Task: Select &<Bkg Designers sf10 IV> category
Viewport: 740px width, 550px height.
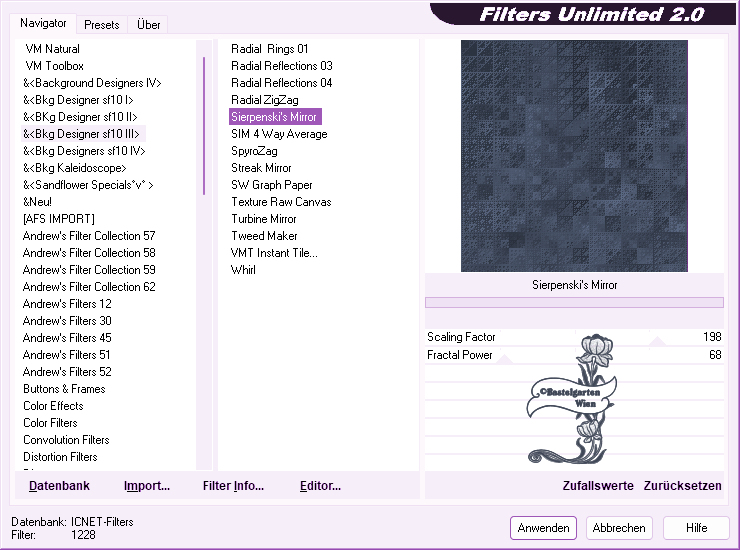Action: pos(84,151)
